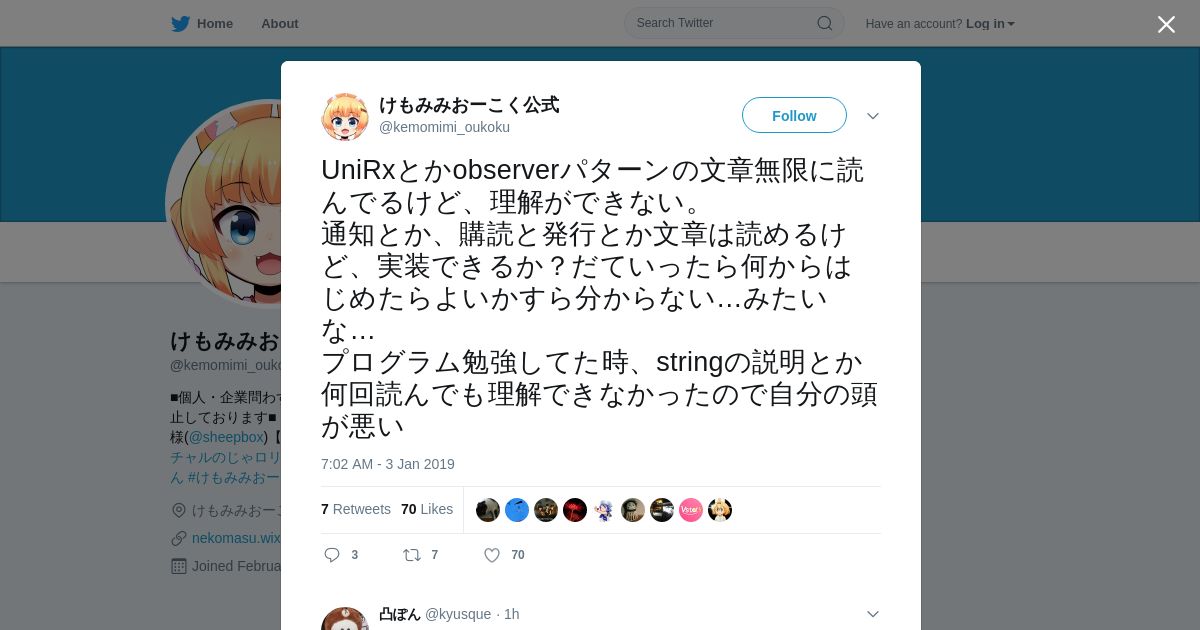Open the nekomasu.wix profile link
The image size is (1200, 630).
[x=236, y=538]
